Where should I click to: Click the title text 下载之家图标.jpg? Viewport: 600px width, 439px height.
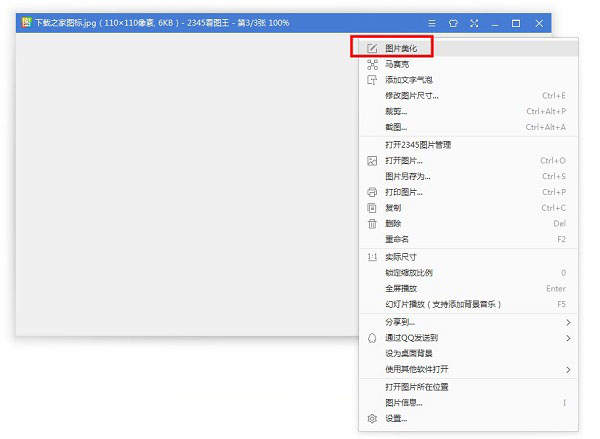[x=65, y=23]
